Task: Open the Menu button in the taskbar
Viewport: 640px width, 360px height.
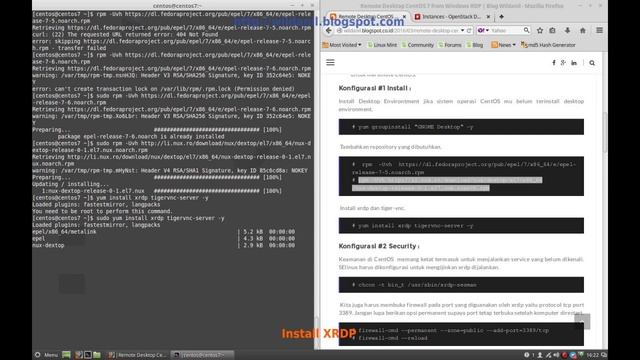Action: [x=46, y=355]
